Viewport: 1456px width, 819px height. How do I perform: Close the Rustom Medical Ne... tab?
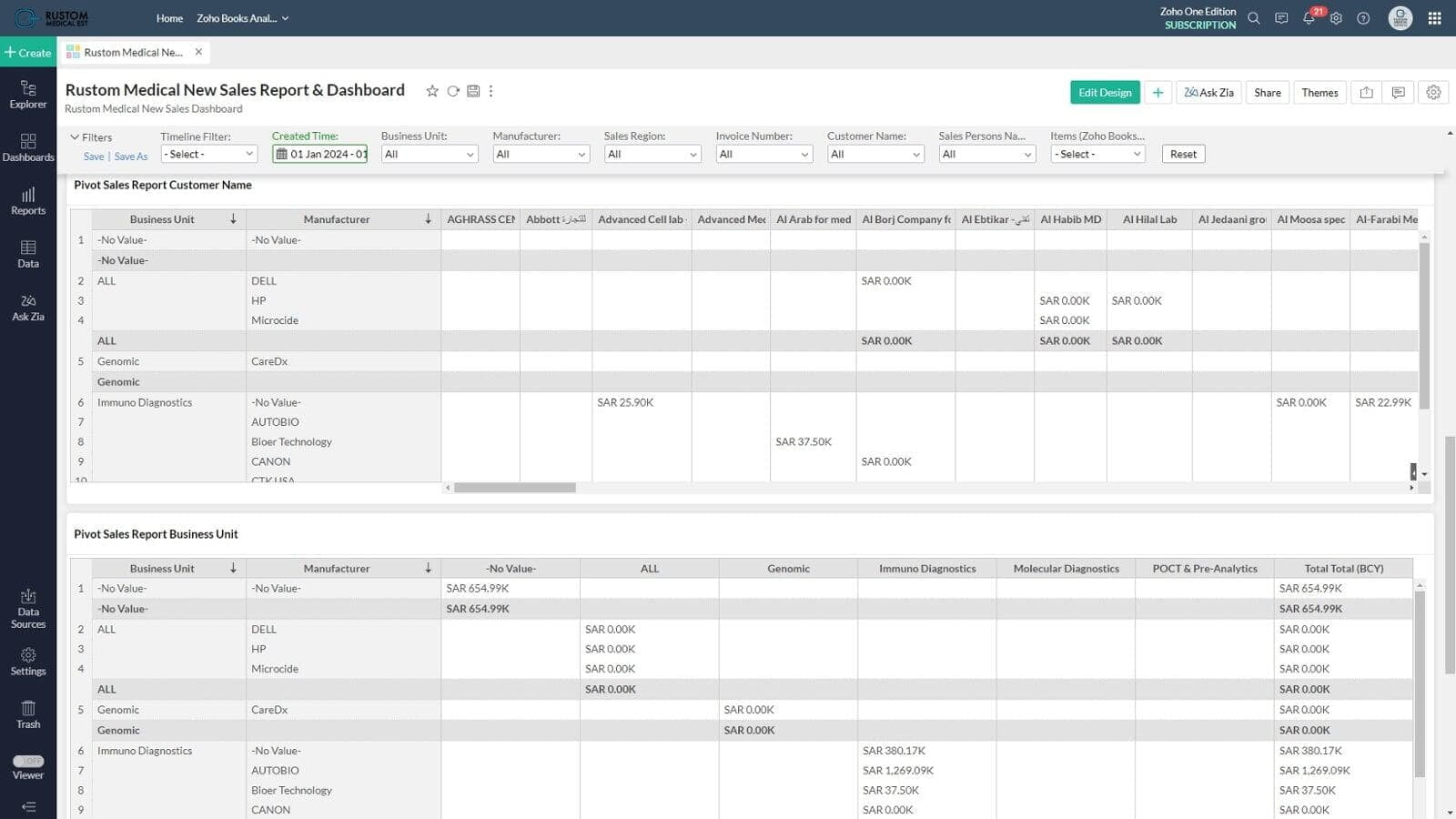click(198, 52)
